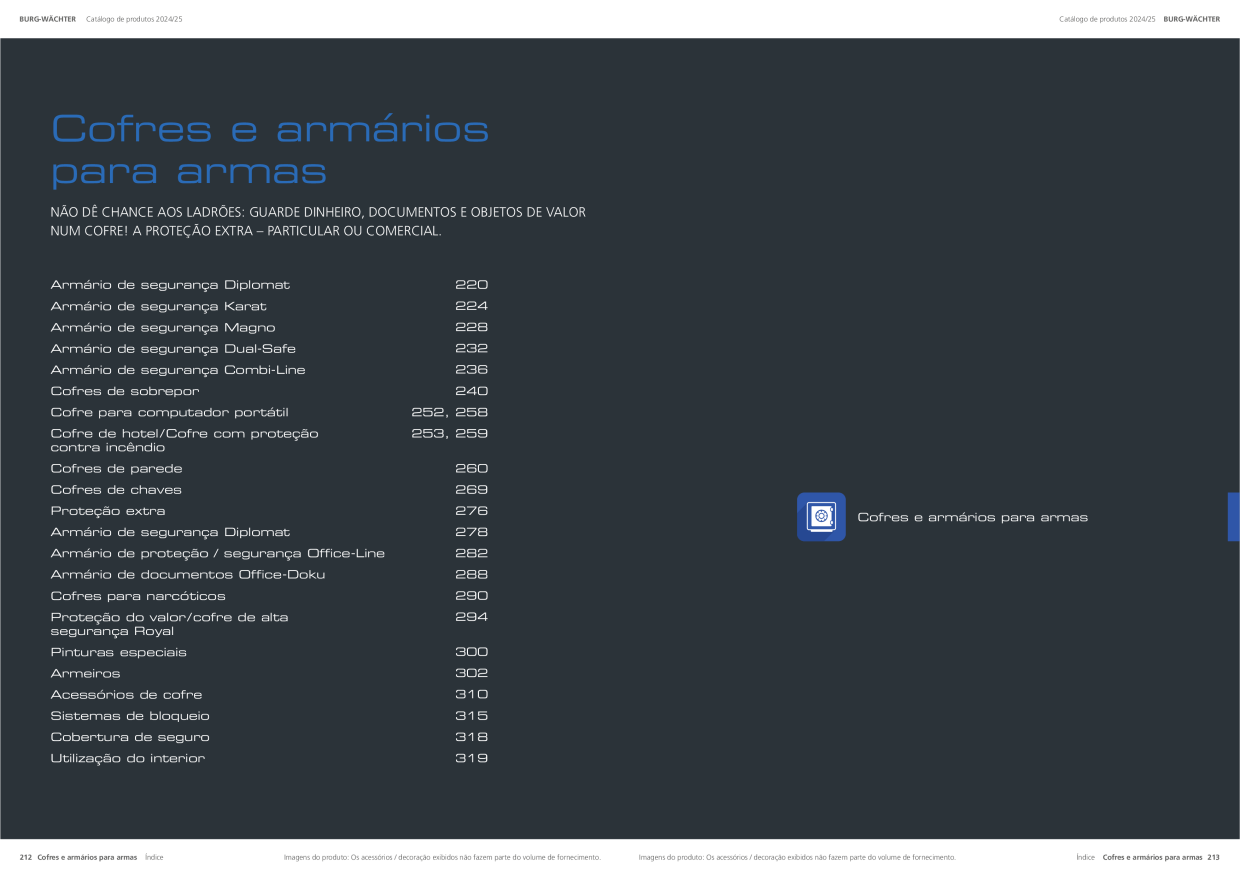
Task: Click page number 282
Action: pos(471,553)
